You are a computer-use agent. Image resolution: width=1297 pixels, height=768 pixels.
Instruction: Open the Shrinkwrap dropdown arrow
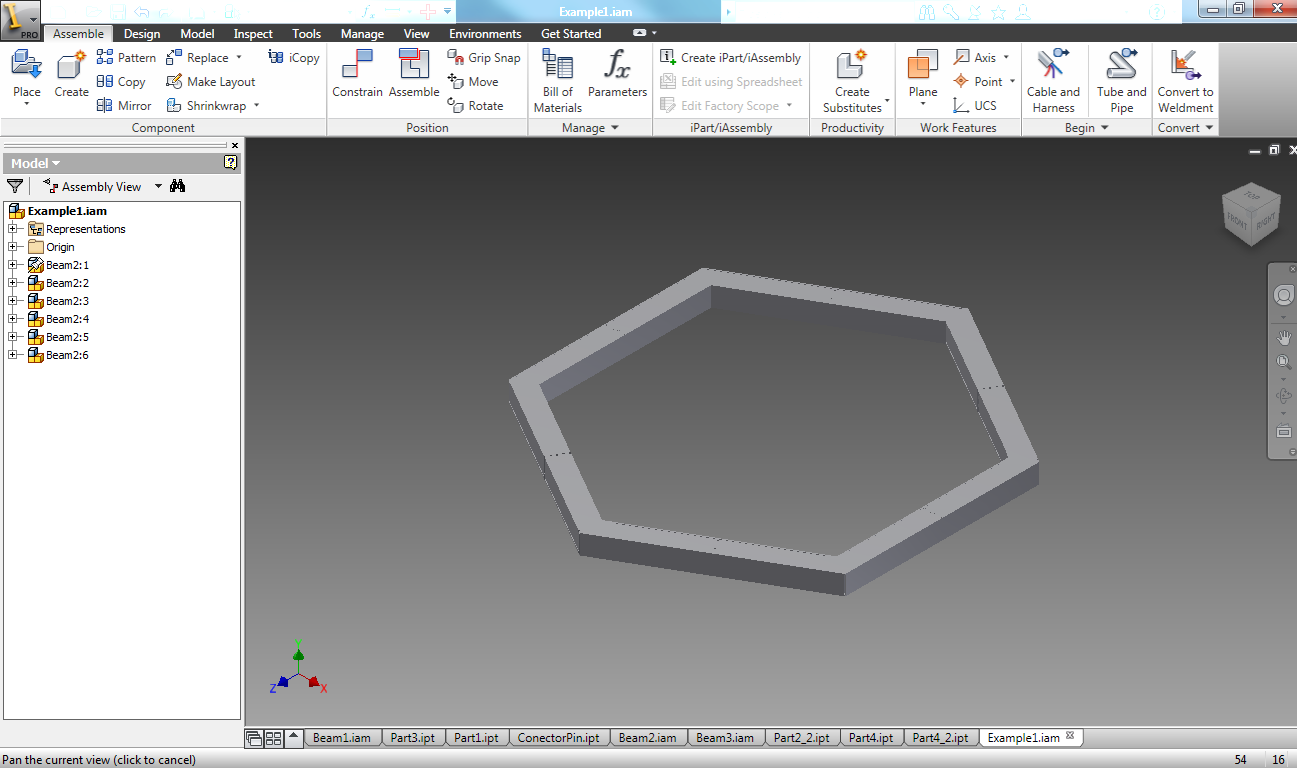pyautogui.click(x=256, y=106)
